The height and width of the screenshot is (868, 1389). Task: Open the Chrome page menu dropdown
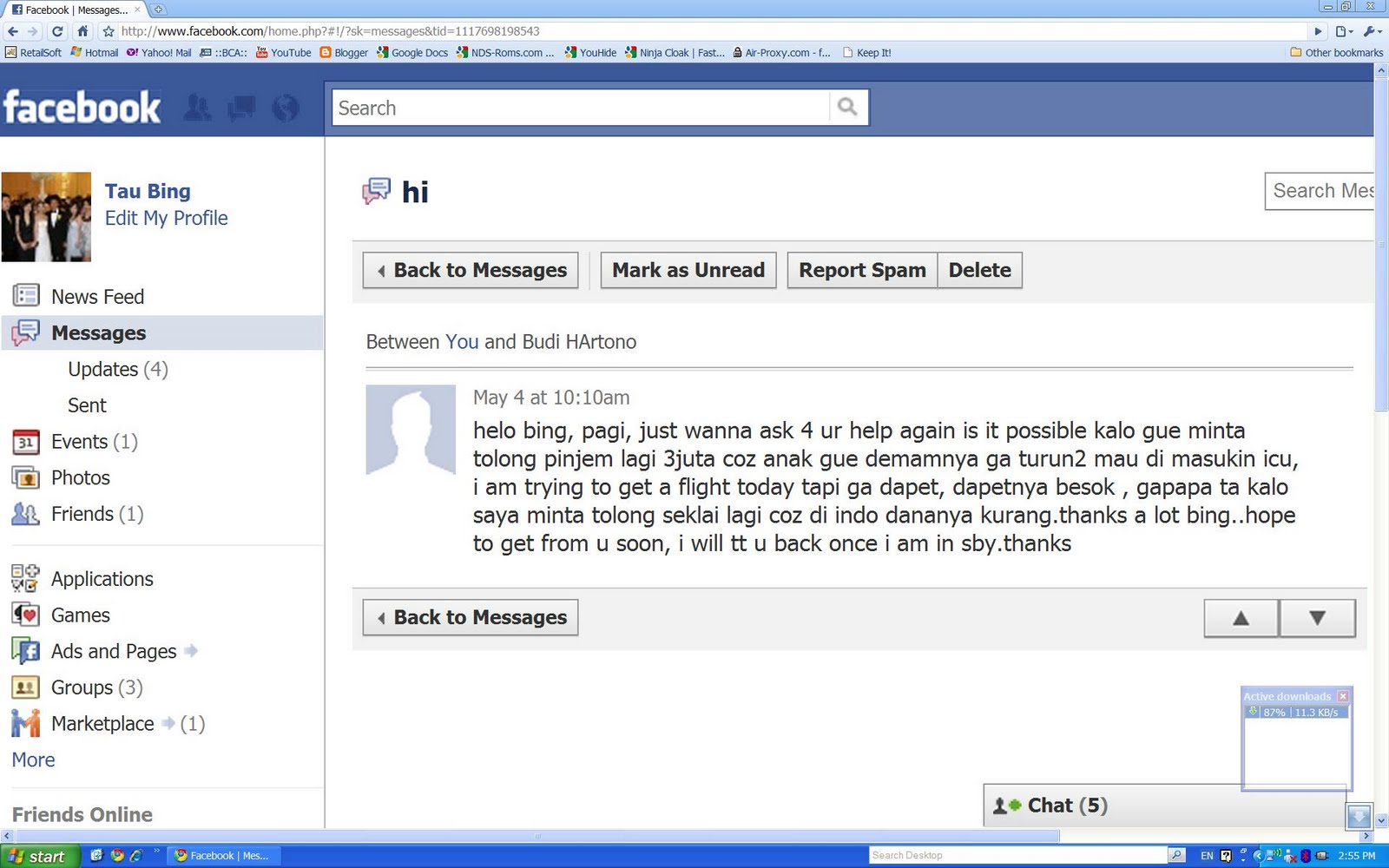[1344, 31]
